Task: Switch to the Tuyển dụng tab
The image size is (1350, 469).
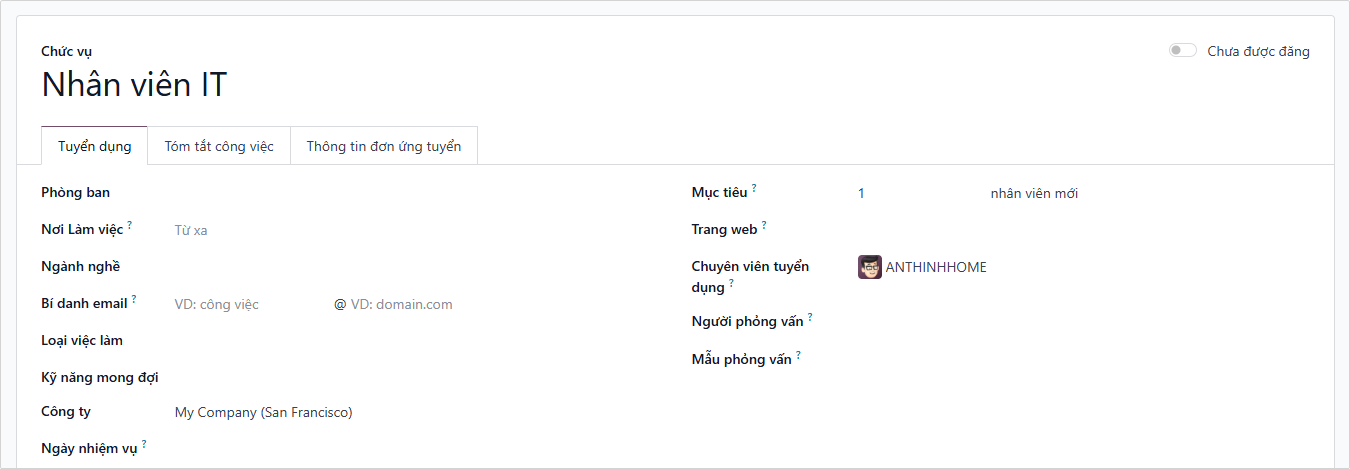Action: 95,146
